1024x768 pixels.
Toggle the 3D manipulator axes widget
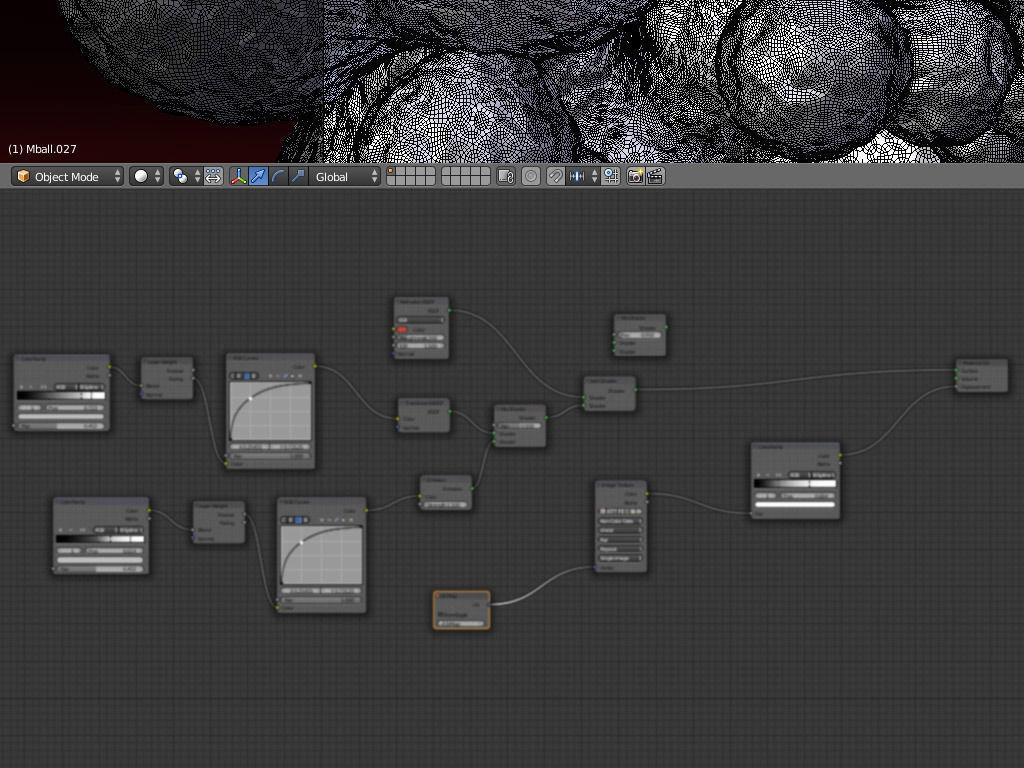click(238, 176)
